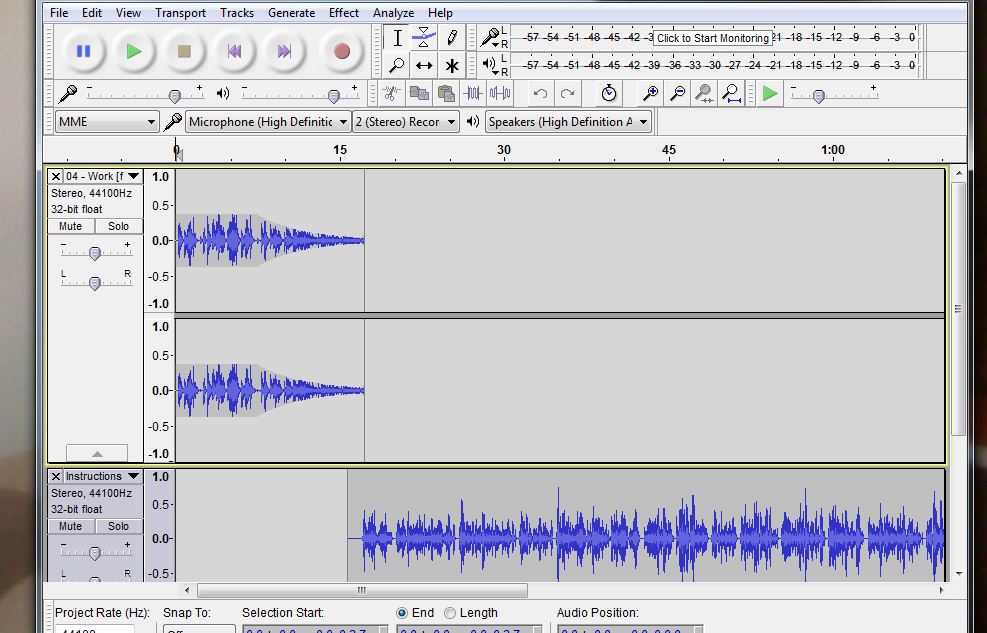
Task: Start playback with the green Play button
Action: click(133, 52)
